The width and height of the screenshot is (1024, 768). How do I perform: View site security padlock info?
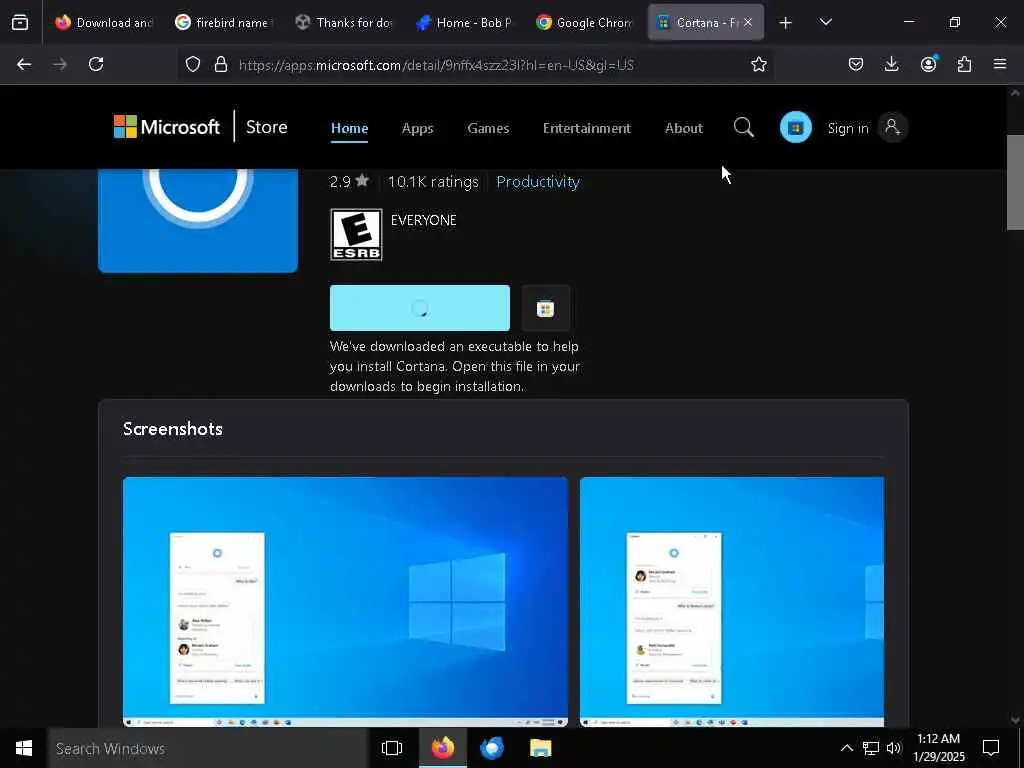pyautogui.click(x=221, y=64)
